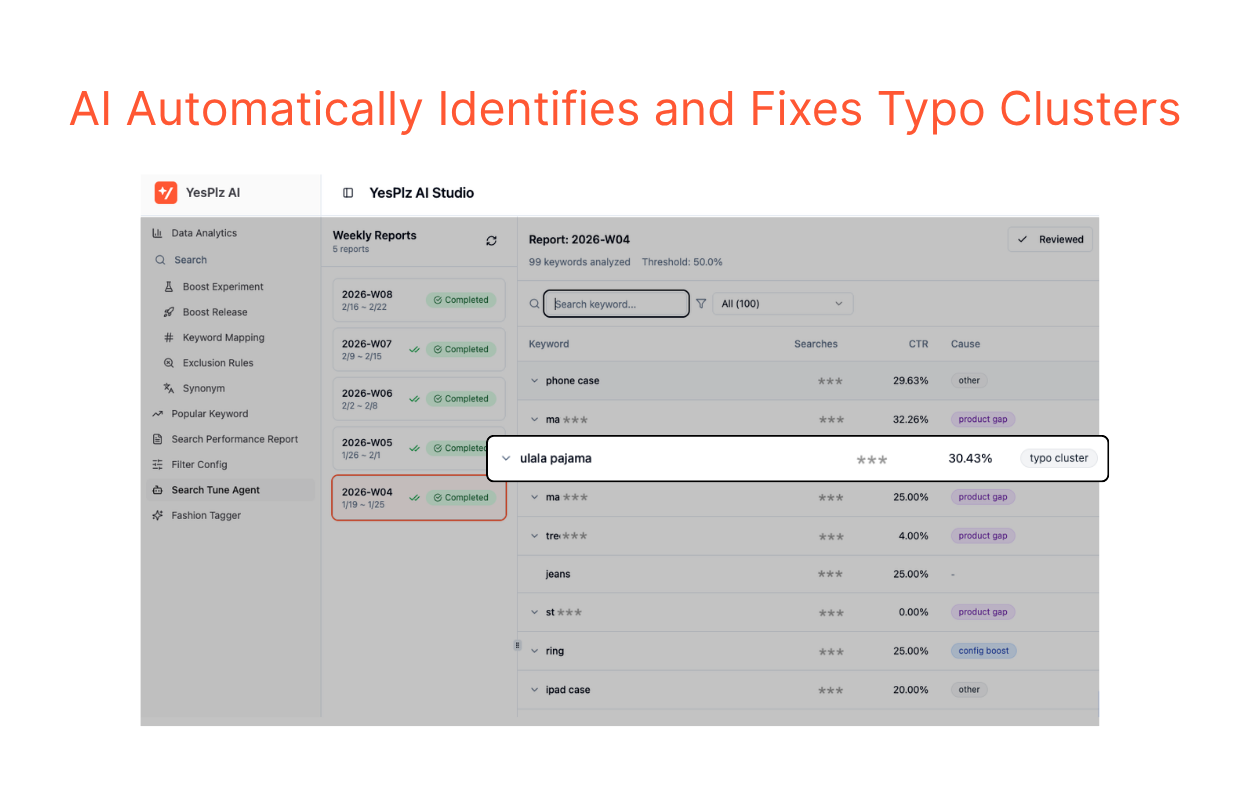This screenshot has height=807, width=1250.
Task: Click the Boost Experiment flask icon
Action: click(169, 287)
